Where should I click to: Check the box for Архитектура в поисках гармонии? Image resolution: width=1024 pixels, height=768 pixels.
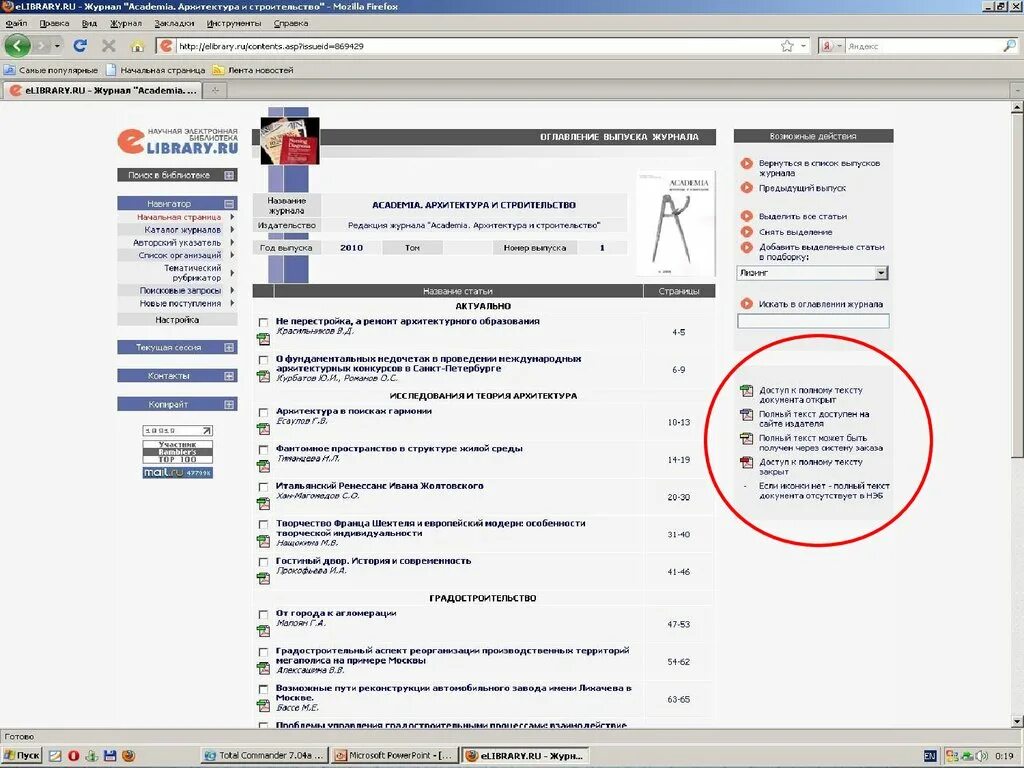[x=263, y=413]
